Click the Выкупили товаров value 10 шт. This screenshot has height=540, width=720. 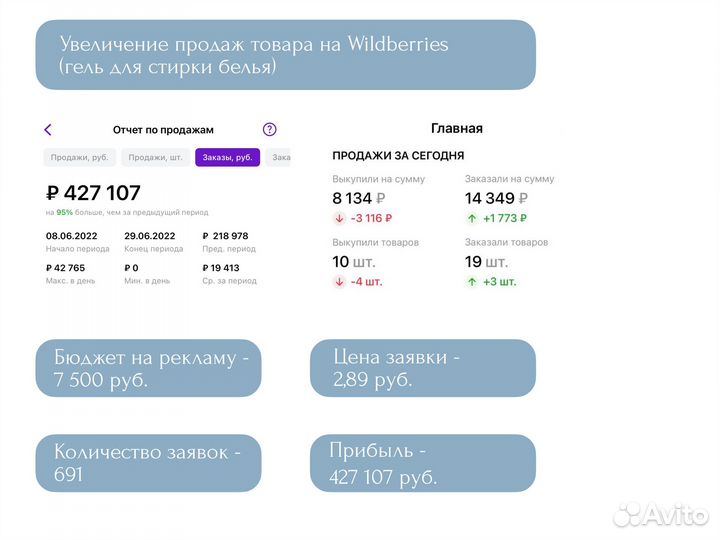(x=354, y=262)
